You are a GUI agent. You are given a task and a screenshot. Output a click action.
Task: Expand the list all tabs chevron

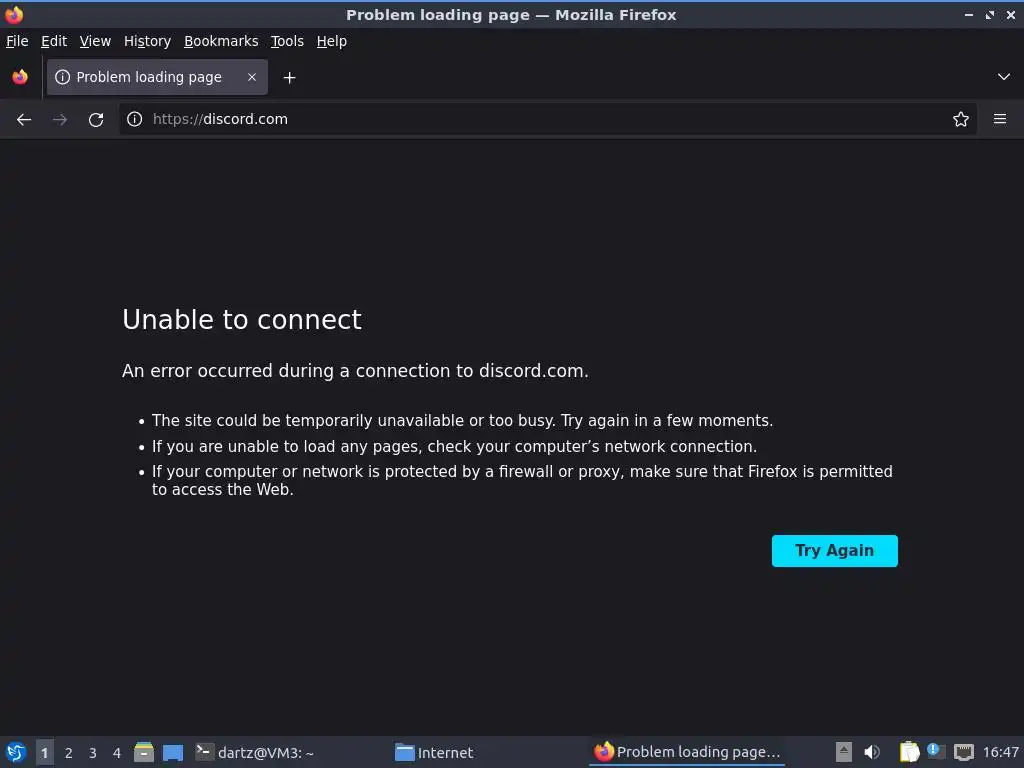(x=1004, y=77)
